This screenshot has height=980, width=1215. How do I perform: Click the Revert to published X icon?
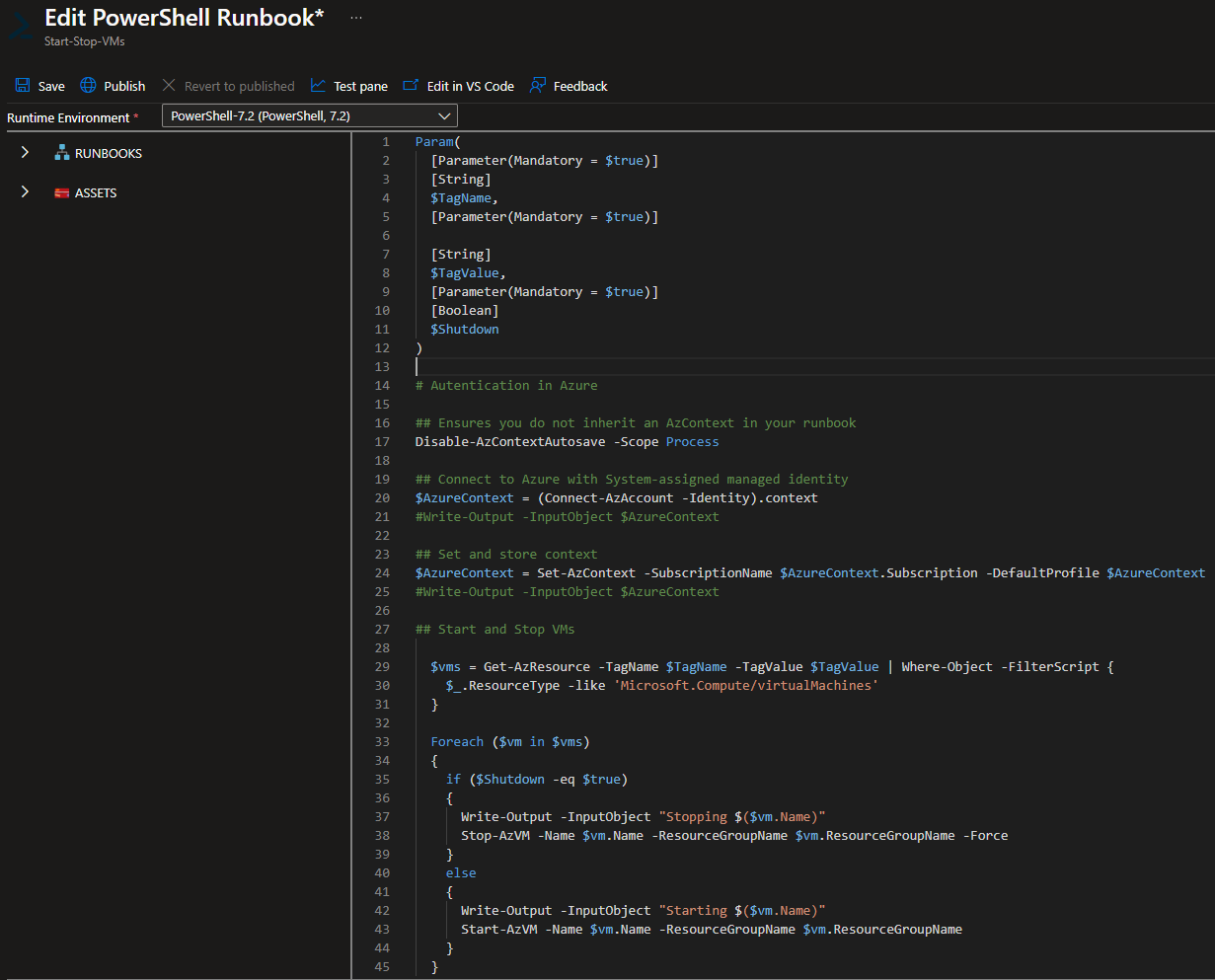click(x=169, y=86)
